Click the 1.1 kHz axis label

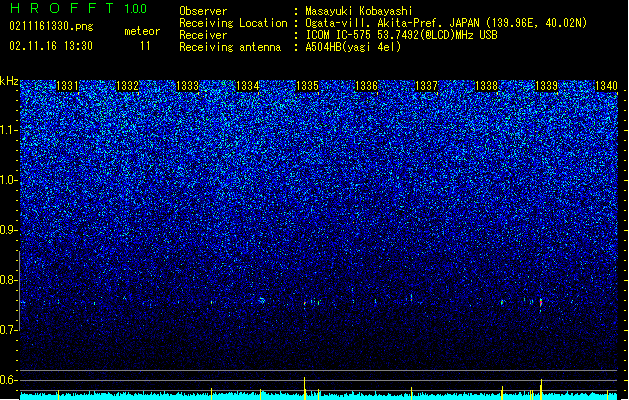(8, 130)
